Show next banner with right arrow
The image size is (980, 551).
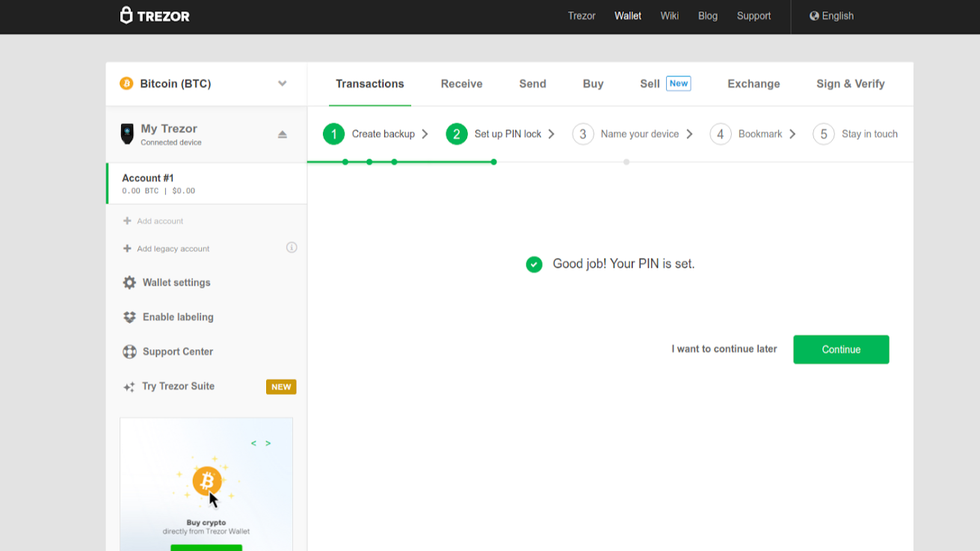pos(268,443)
